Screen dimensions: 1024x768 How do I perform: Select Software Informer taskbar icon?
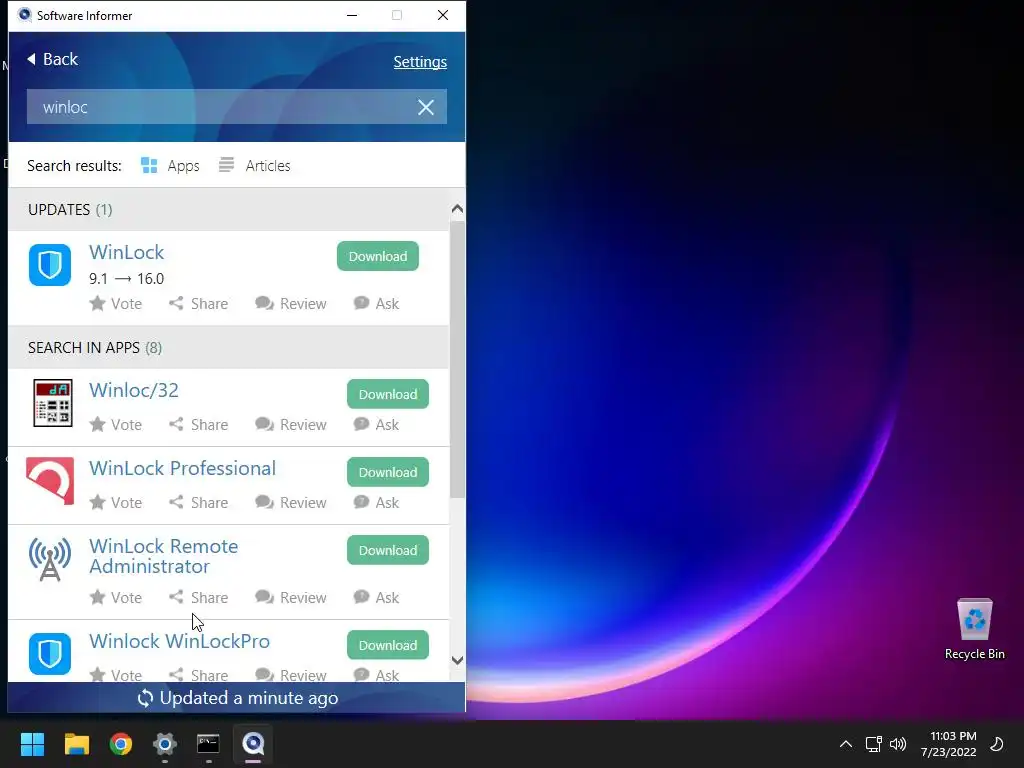pyautogui.click(x=253, y=744)
